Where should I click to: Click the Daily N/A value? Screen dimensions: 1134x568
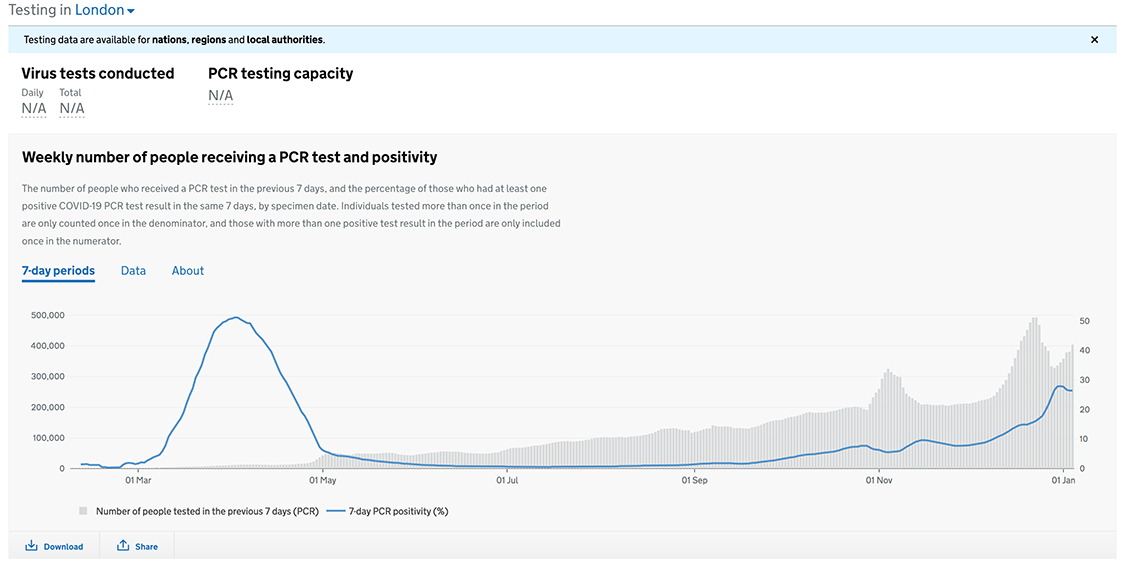[34, 108]
